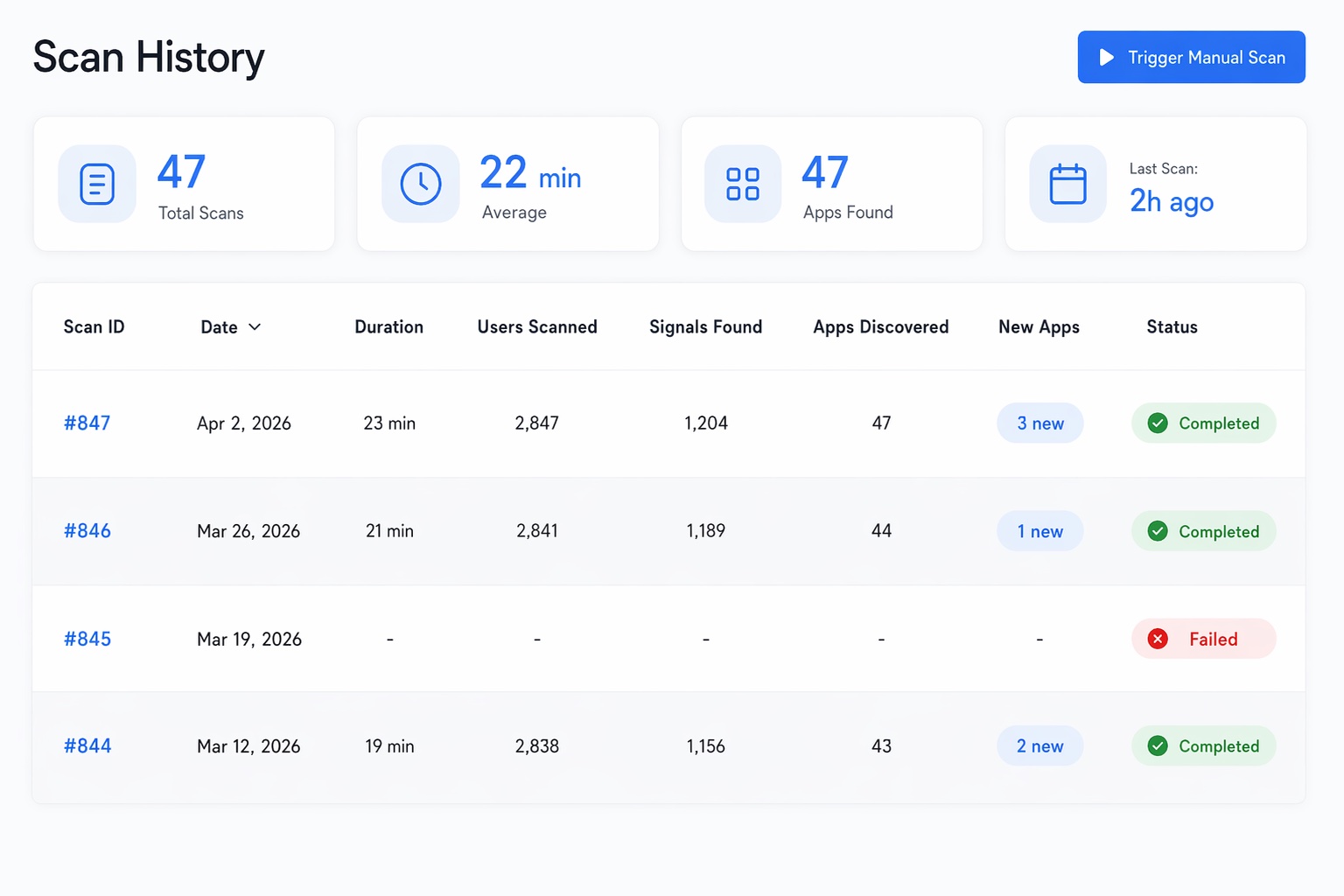Click the green checkmark for scan #844
The width and height of the screenshot is (1344, 896).
pos(1158,746)
